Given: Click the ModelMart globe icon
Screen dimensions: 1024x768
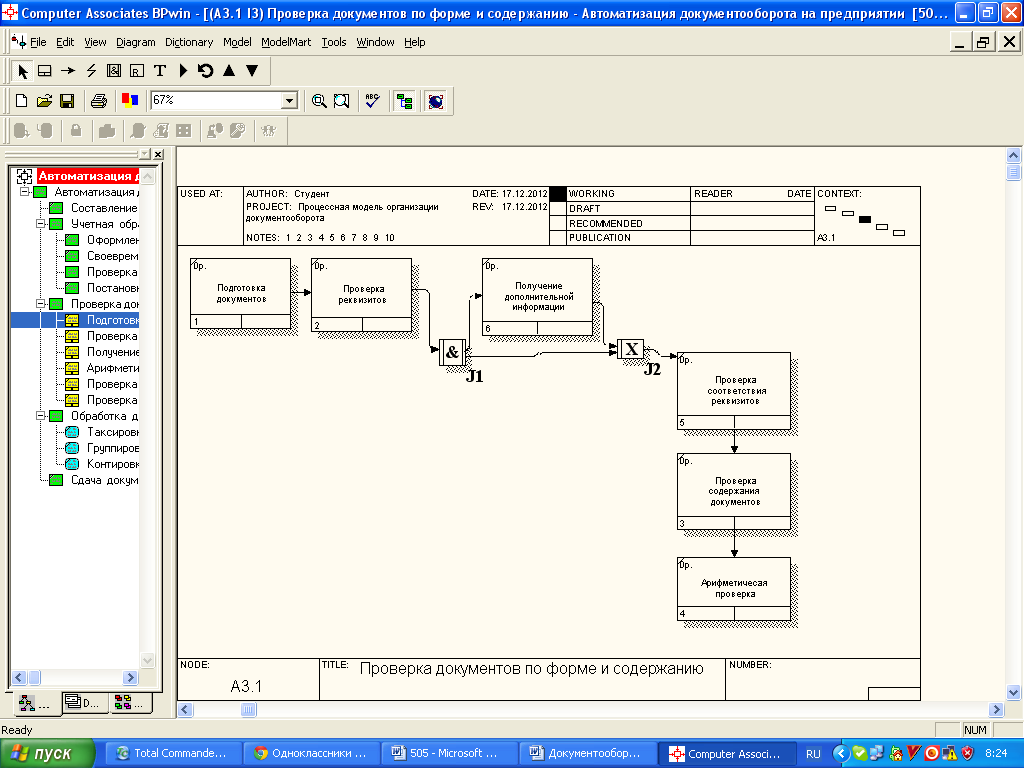Looking at the screenshot, I should pyautogui.click(x=436, y=101).
